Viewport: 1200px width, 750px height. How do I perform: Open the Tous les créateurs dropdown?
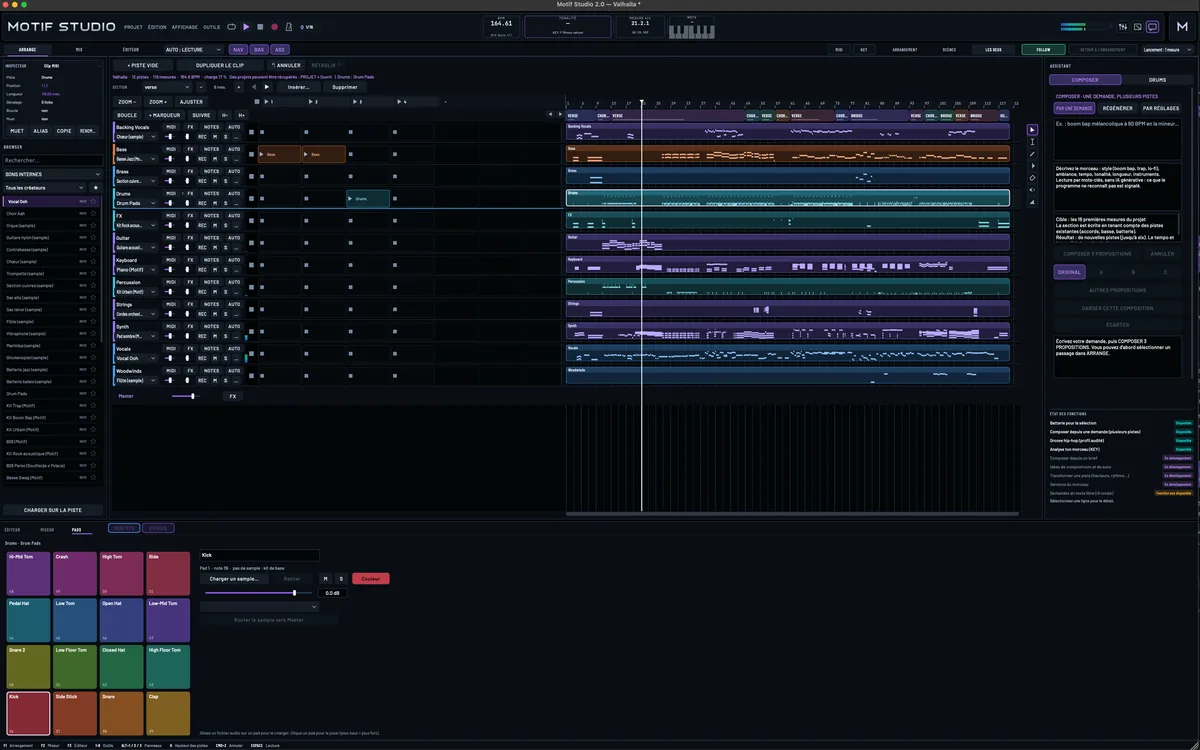[45, 188]
